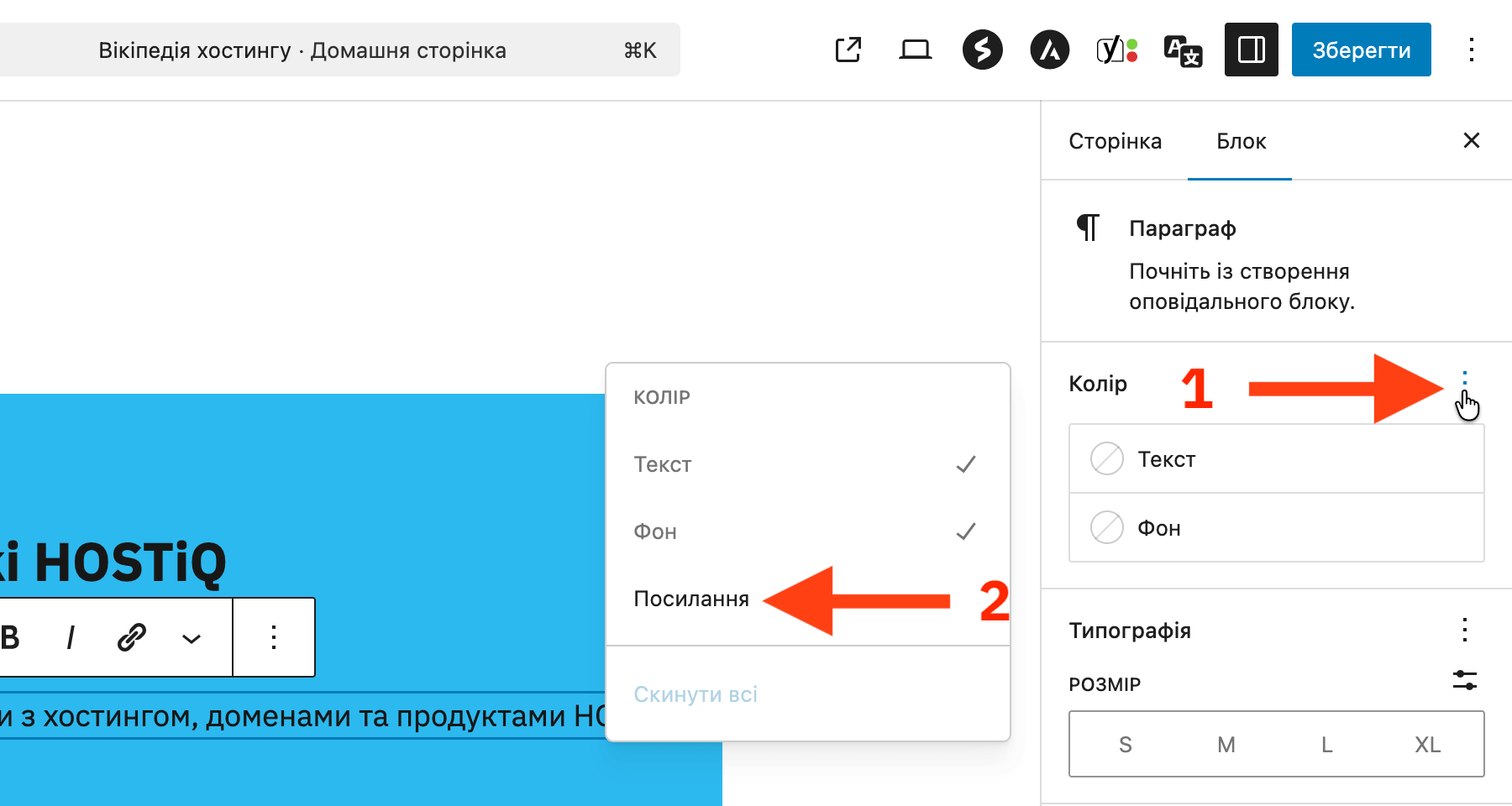Click Скинути всі to reset colors
Screen dimensions: 1512x806
[807, 694]
